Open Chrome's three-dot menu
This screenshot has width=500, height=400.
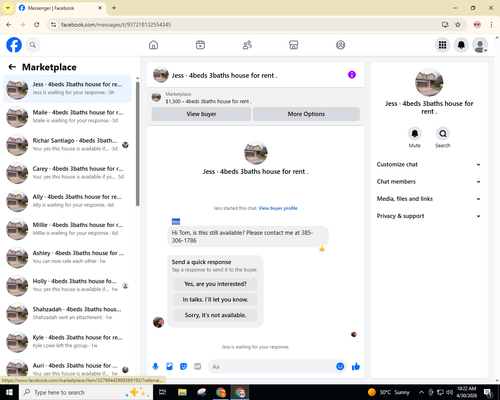coord(491,25)
